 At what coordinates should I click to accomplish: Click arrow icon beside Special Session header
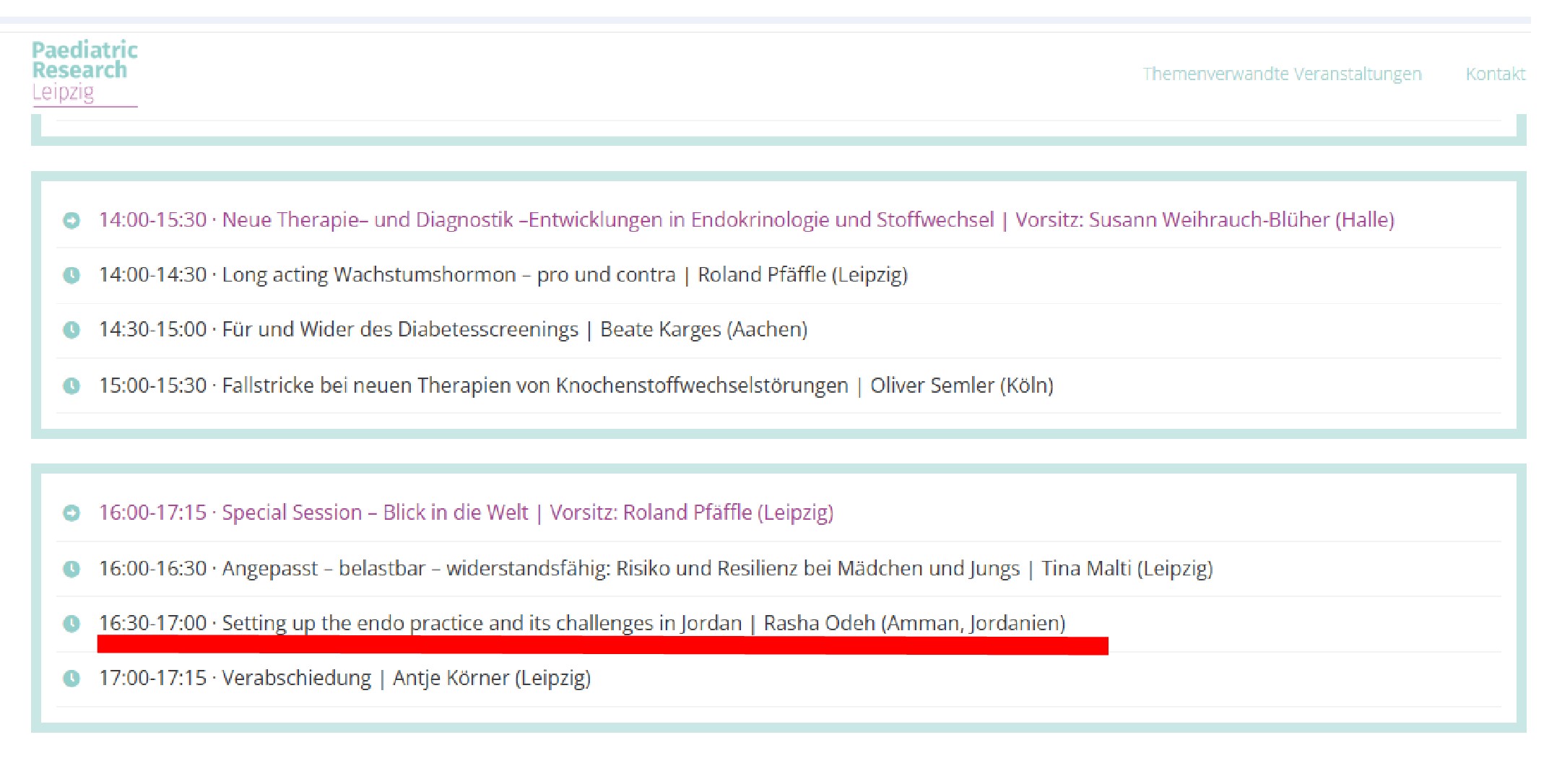tap(71, 513)
